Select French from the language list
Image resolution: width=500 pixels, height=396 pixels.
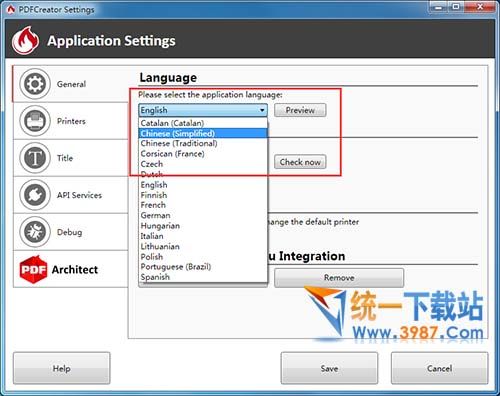[203, 205]
